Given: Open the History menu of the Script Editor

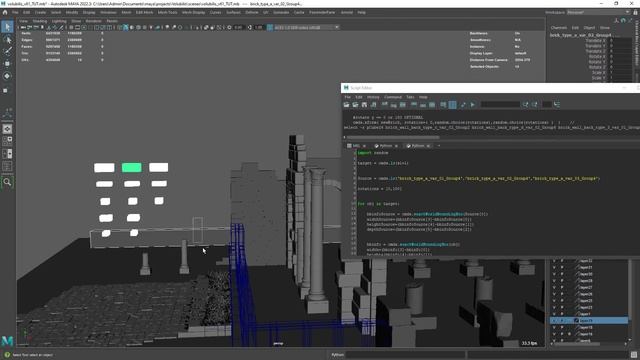Looking at the screenshot, I should 373,97.
